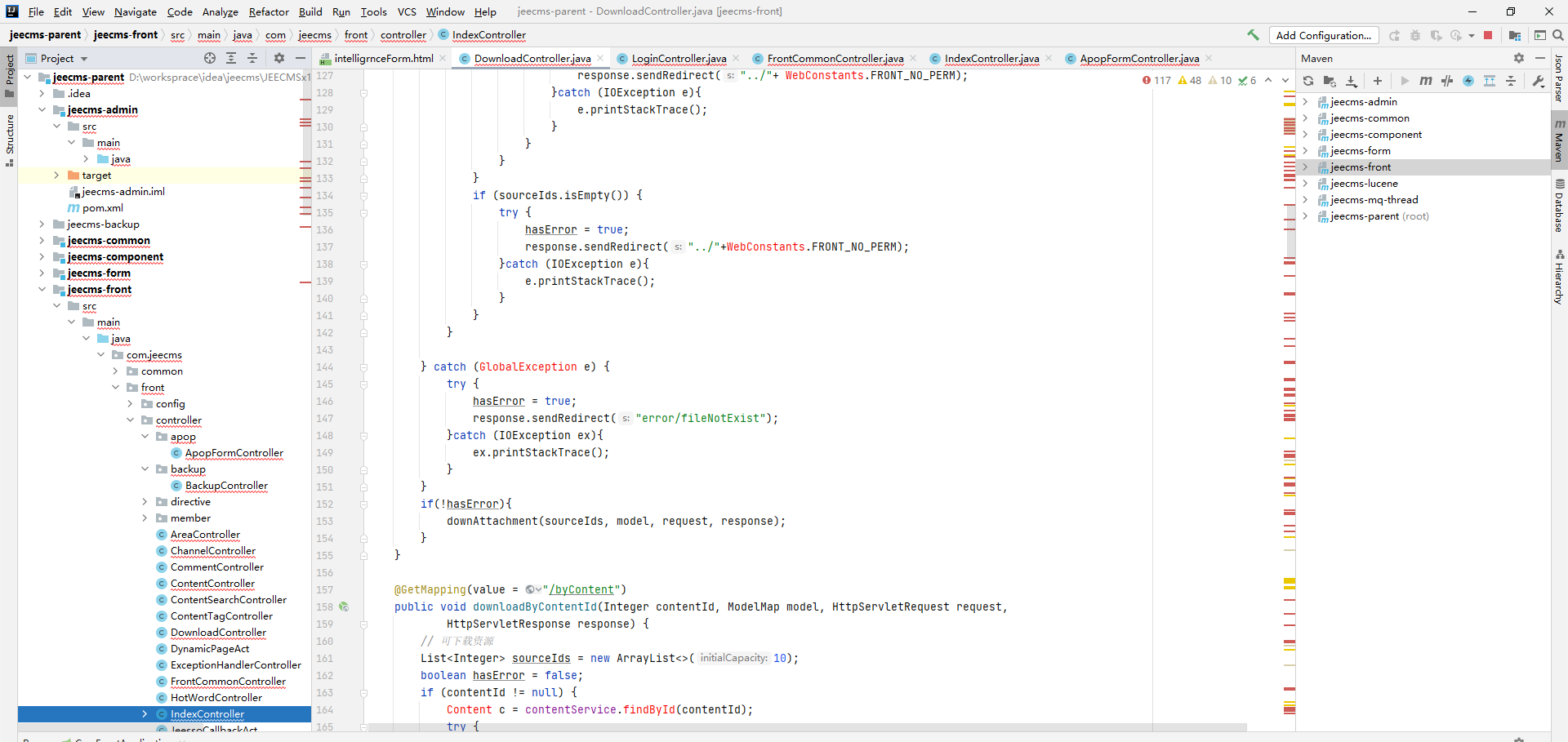Expand jeecms-admin in Maven panel

[1305, 102]
